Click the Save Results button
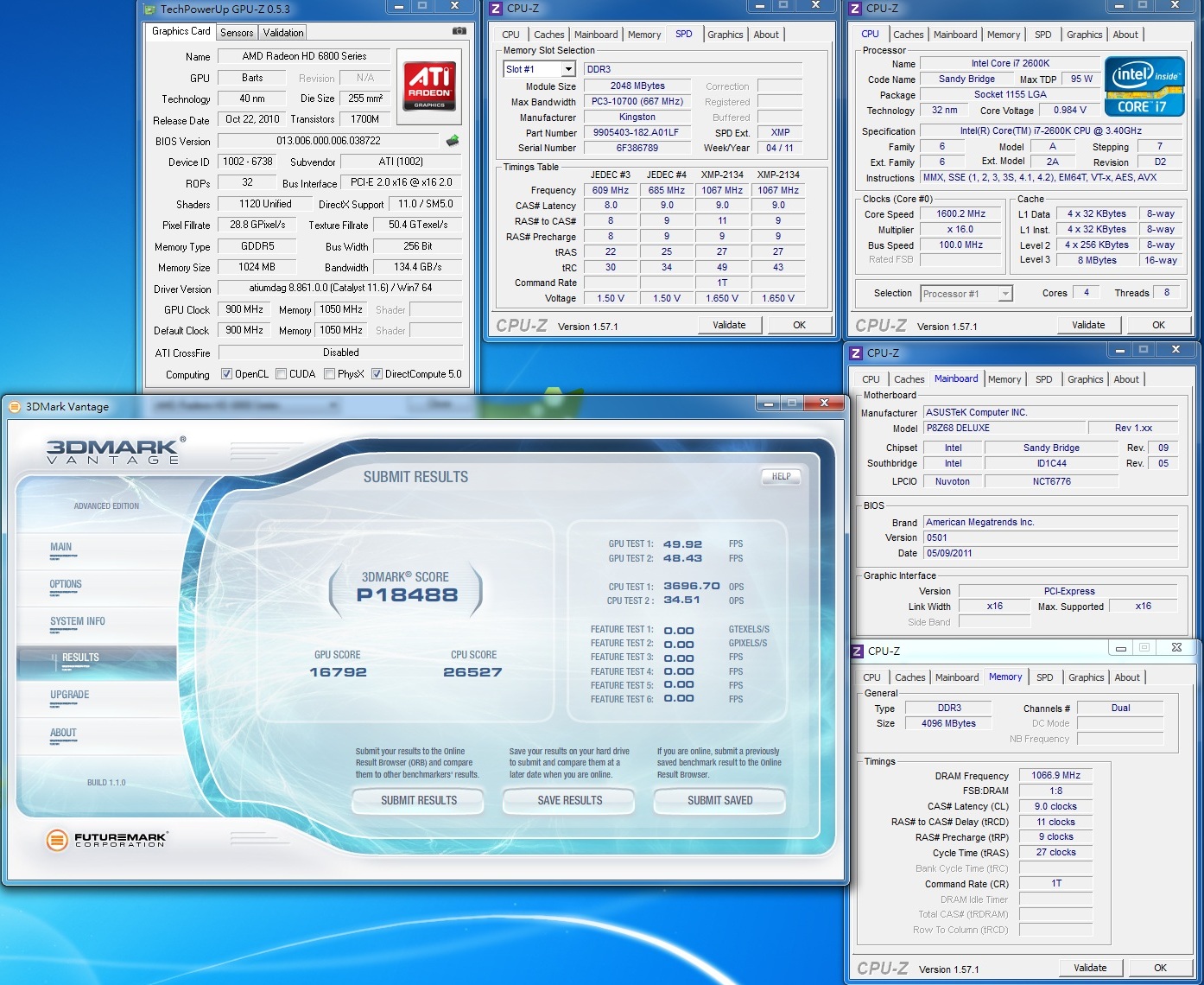The height and width of the screenshot is (985, 1204). coord(569,801)
